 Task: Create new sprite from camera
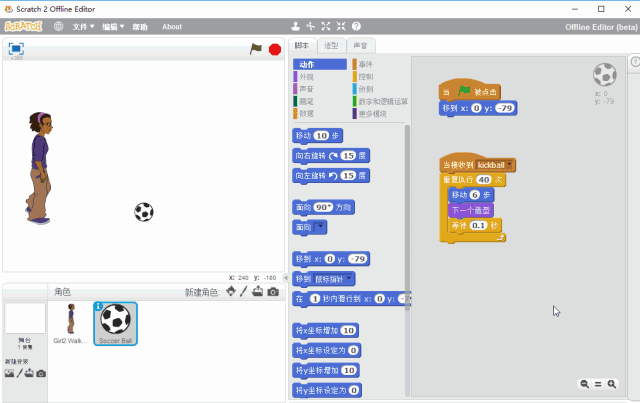272,292
